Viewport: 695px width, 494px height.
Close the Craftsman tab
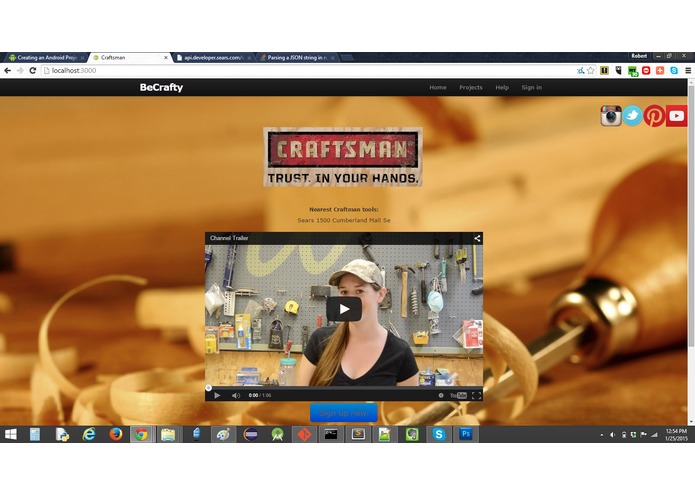coord(166,58)
